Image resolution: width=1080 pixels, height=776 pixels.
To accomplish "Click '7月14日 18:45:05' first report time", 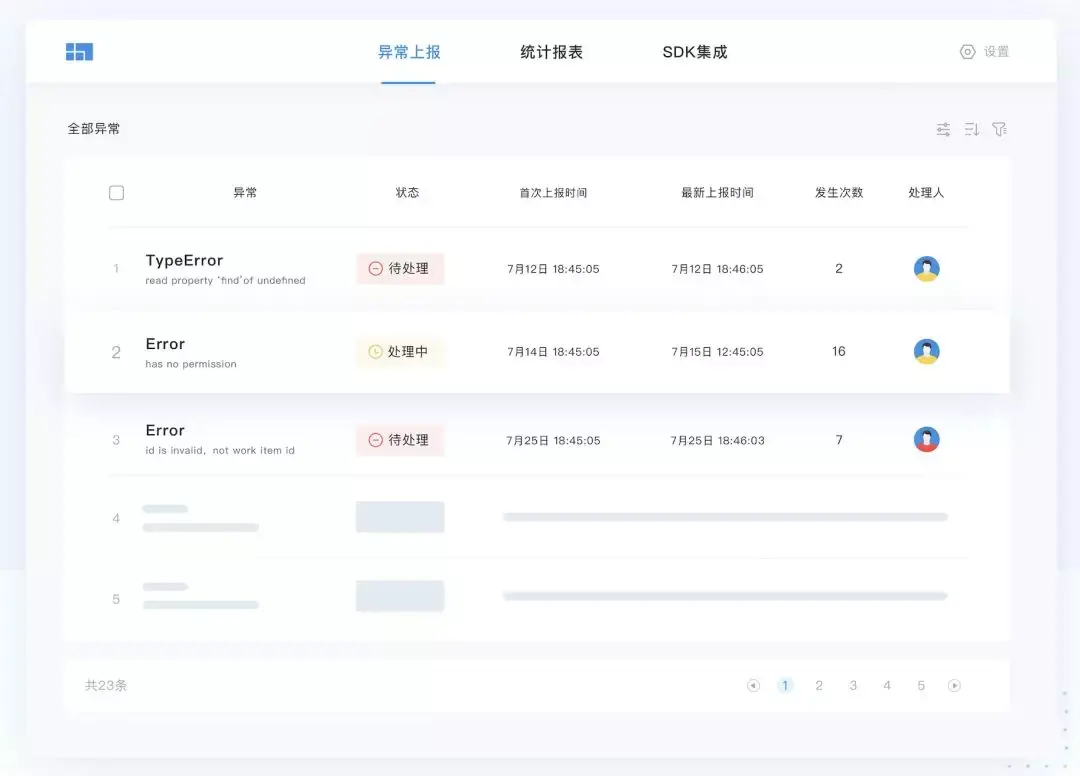I will click(553, 352).
